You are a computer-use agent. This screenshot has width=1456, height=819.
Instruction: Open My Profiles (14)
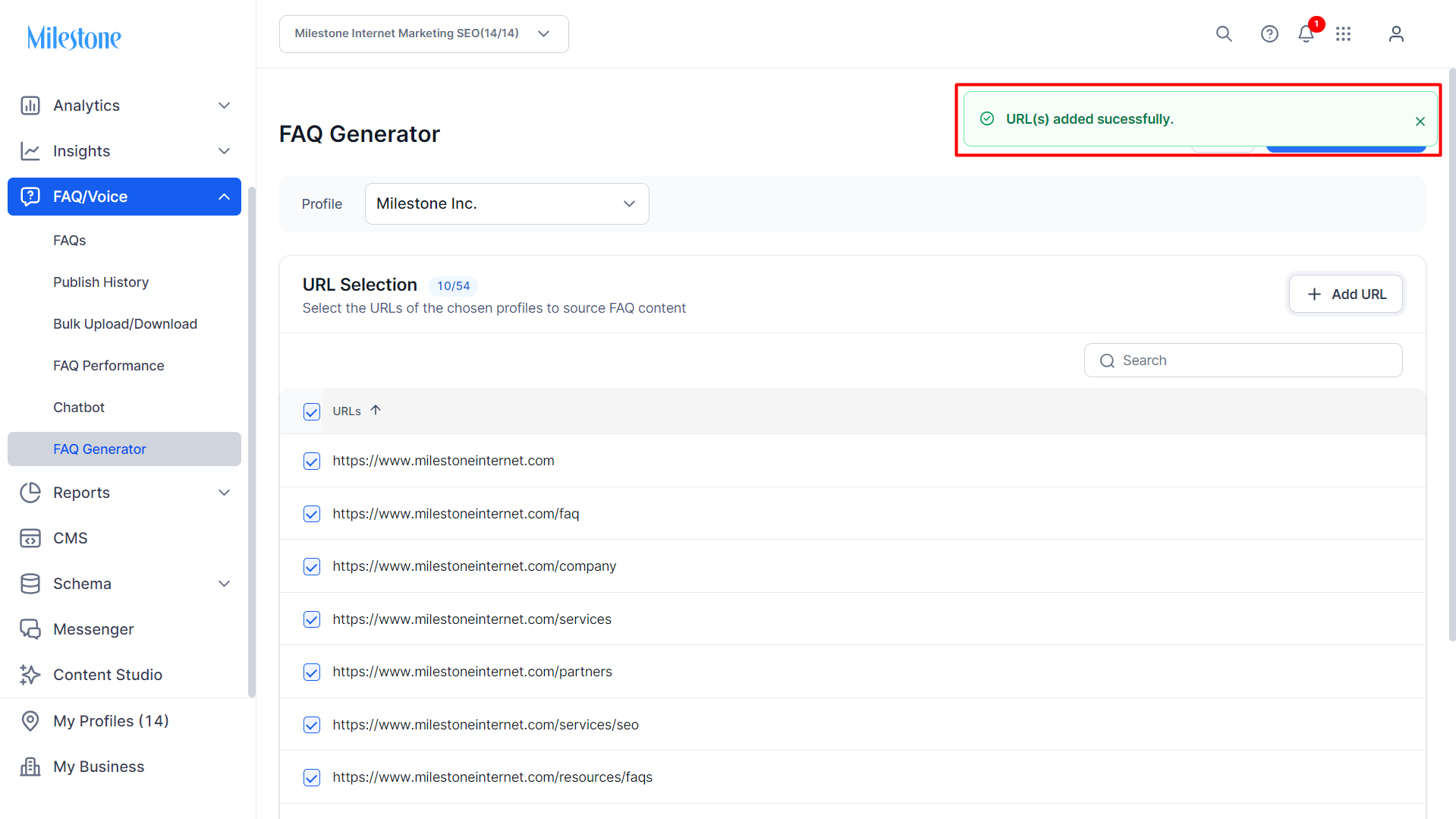[x=111, y=721]
